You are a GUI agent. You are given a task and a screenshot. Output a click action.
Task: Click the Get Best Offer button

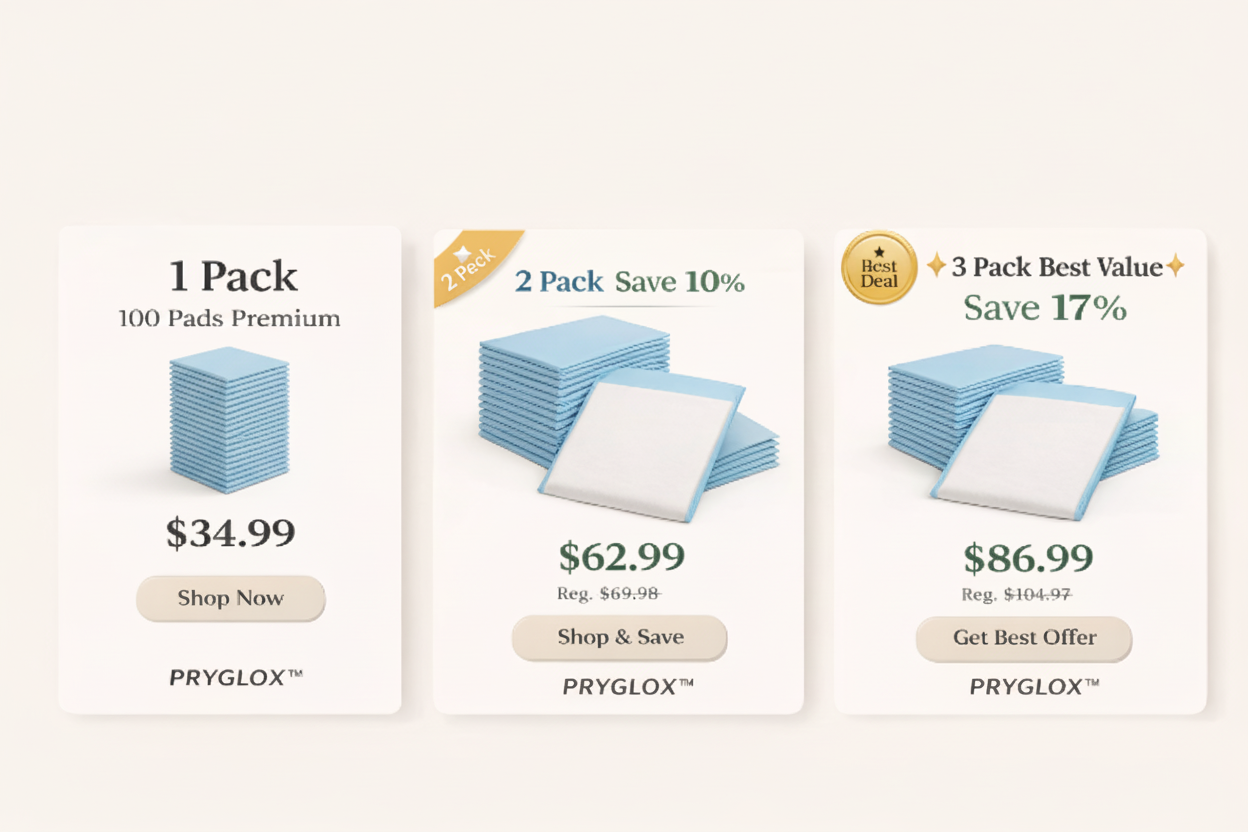(x=1024, y=638)
